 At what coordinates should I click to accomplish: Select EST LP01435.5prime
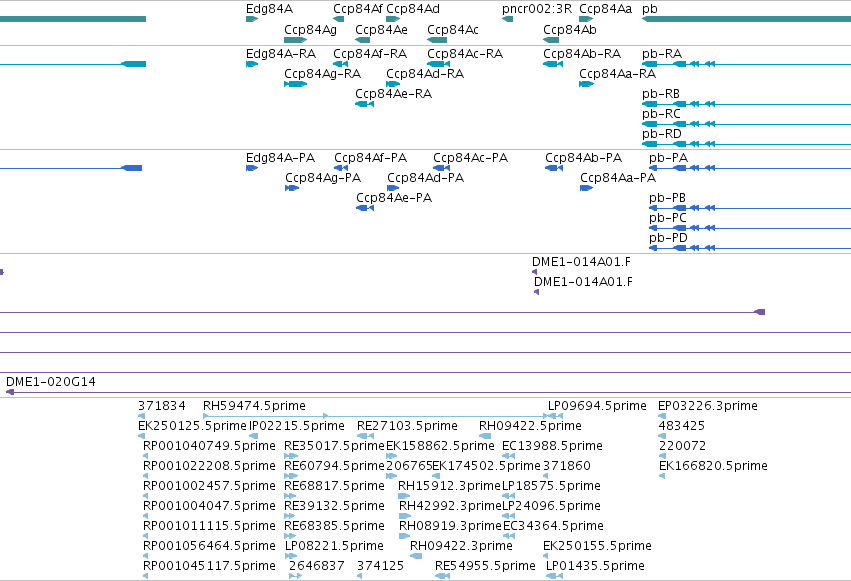point(595,566)
